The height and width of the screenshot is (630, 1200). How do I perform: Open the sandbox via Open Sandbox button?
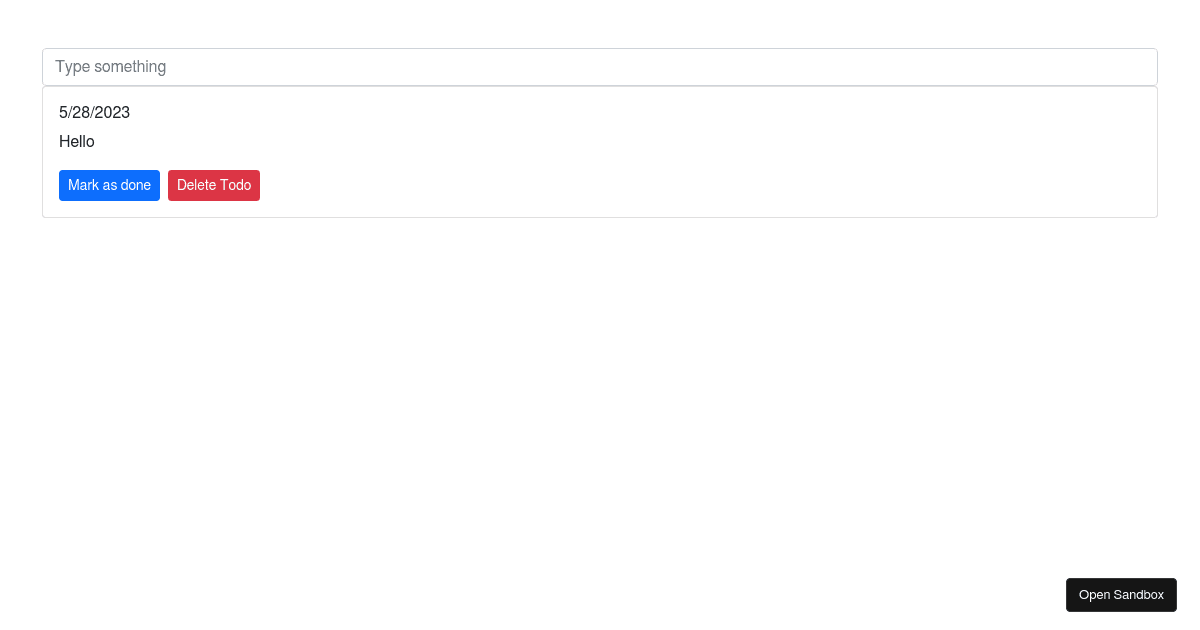coord(1121,595)
